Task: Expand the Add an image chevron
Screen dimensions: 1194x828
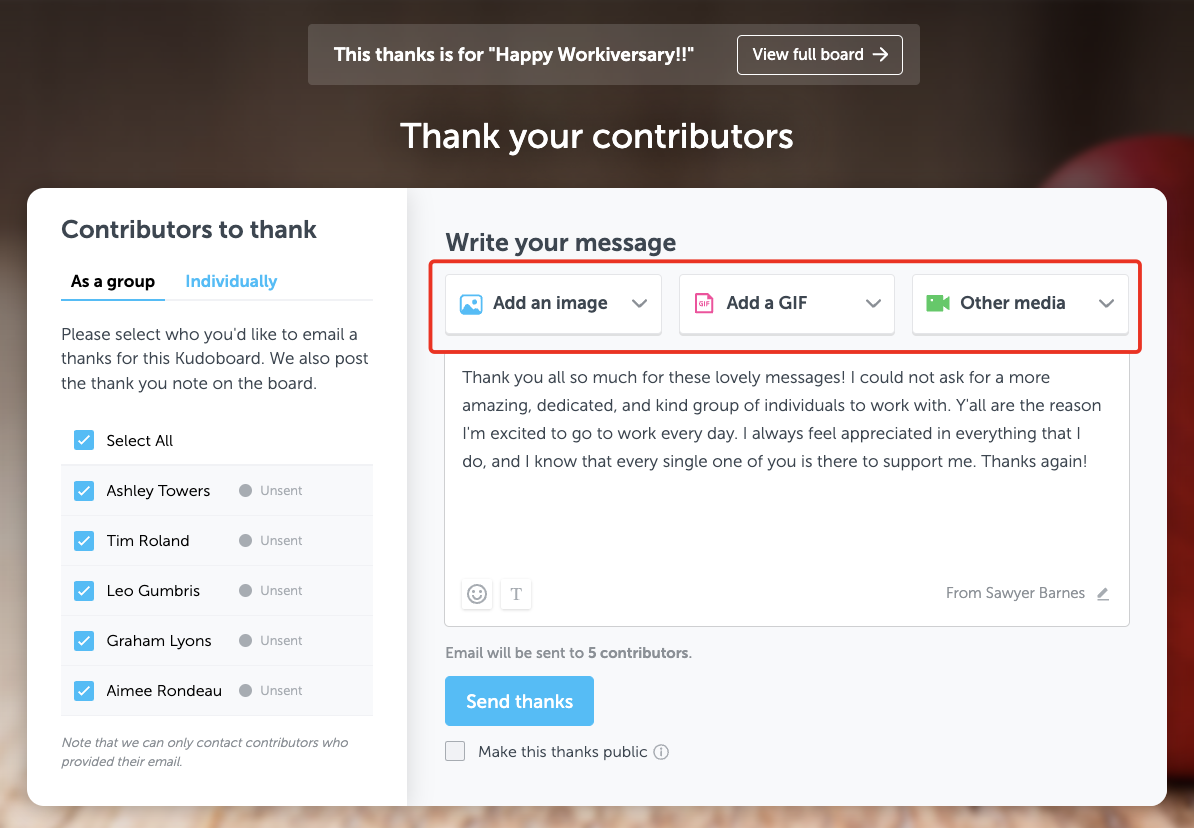Action: (640, 303)
